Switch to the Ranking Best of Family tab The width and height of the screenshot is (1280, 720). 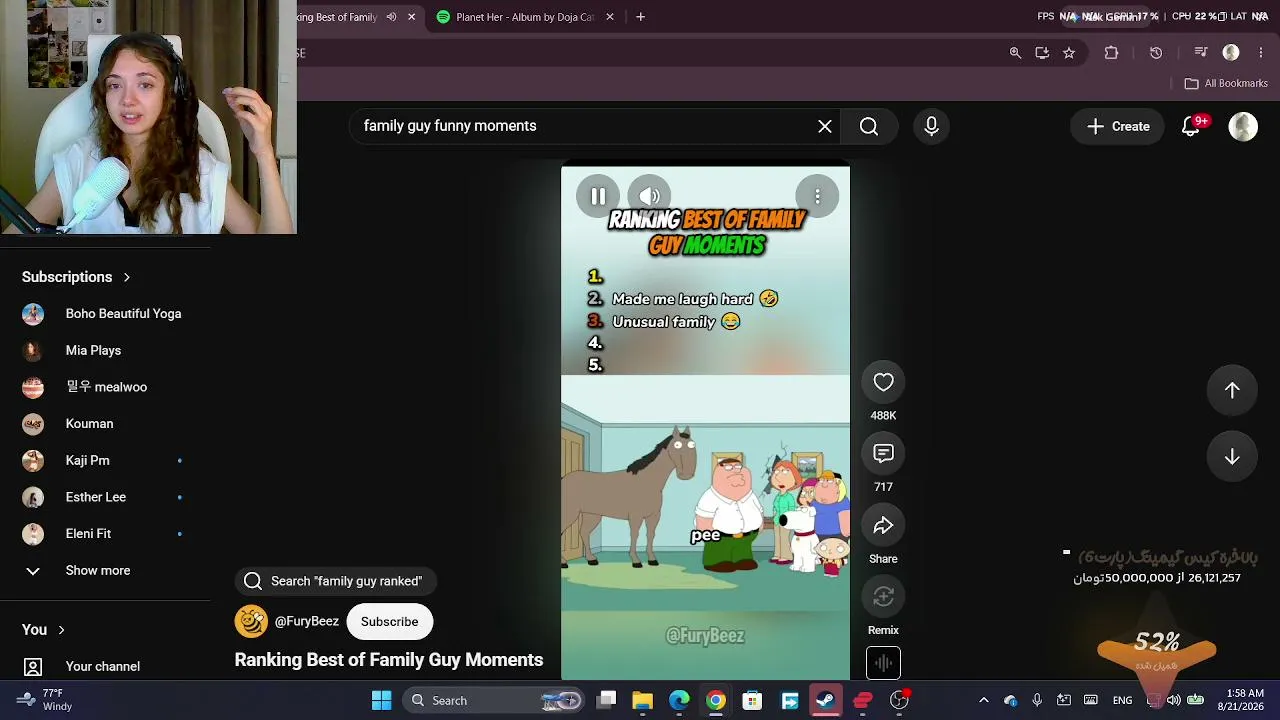click(x=338, y=17)
